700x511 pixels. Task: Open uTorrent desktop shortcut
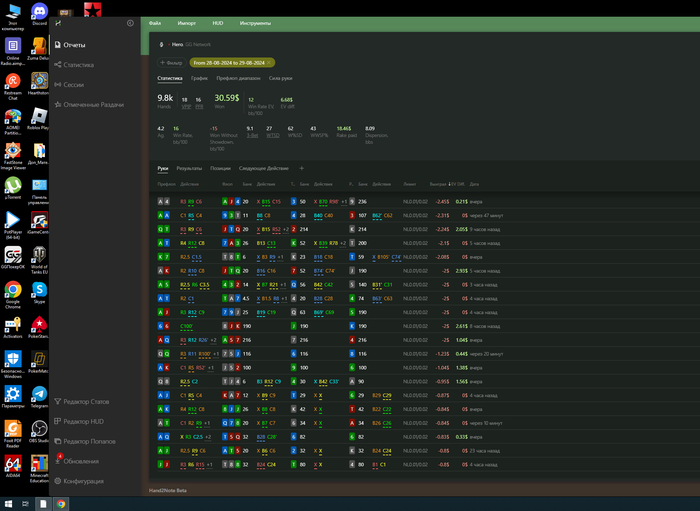click(13, 188)
